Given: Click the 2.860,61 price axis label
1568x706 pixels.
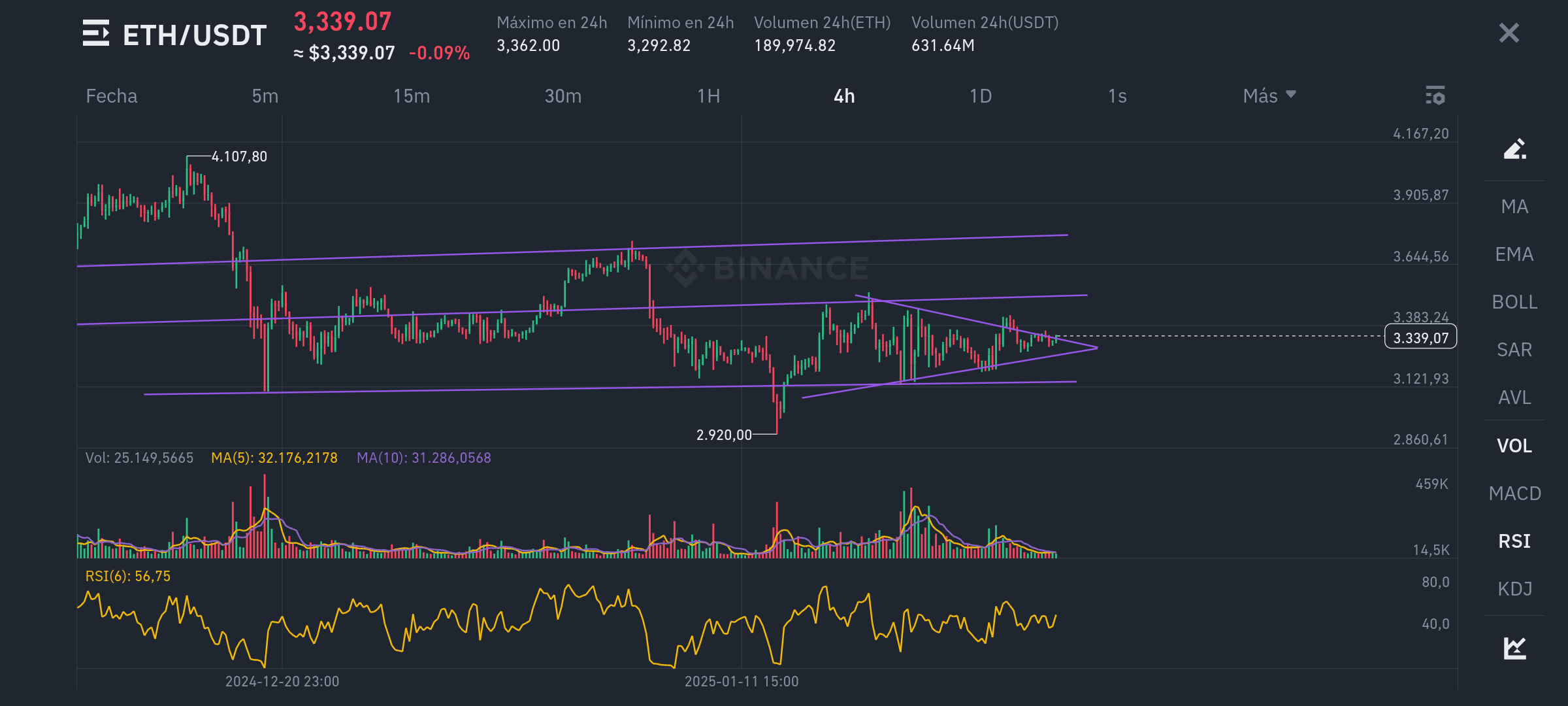Looking at the screenshot, I should (1420, 439).
